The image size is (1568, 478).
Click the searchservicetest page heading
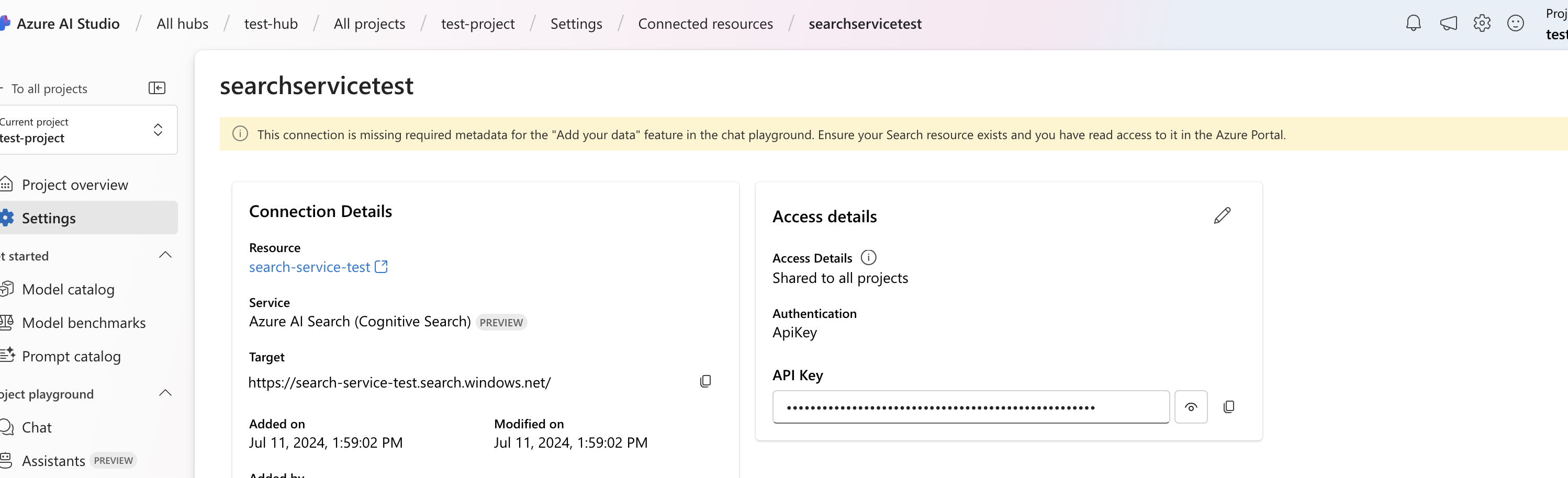317,86
